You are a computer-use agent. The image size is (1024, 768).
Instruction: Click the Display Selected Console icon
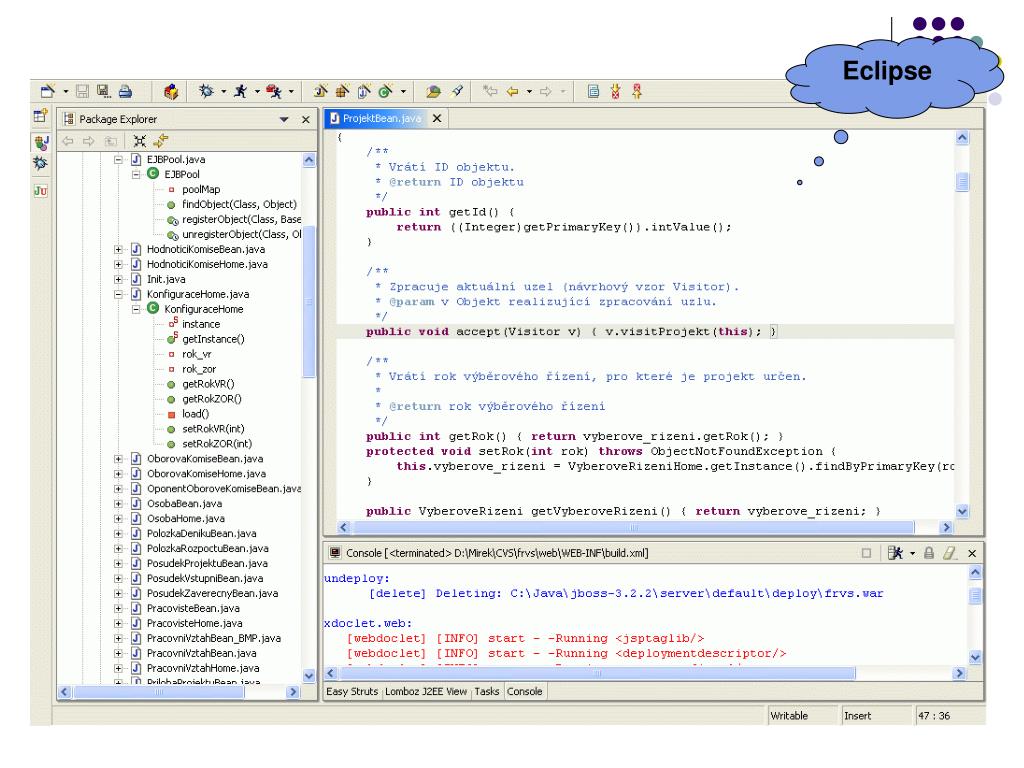(895, 553)
